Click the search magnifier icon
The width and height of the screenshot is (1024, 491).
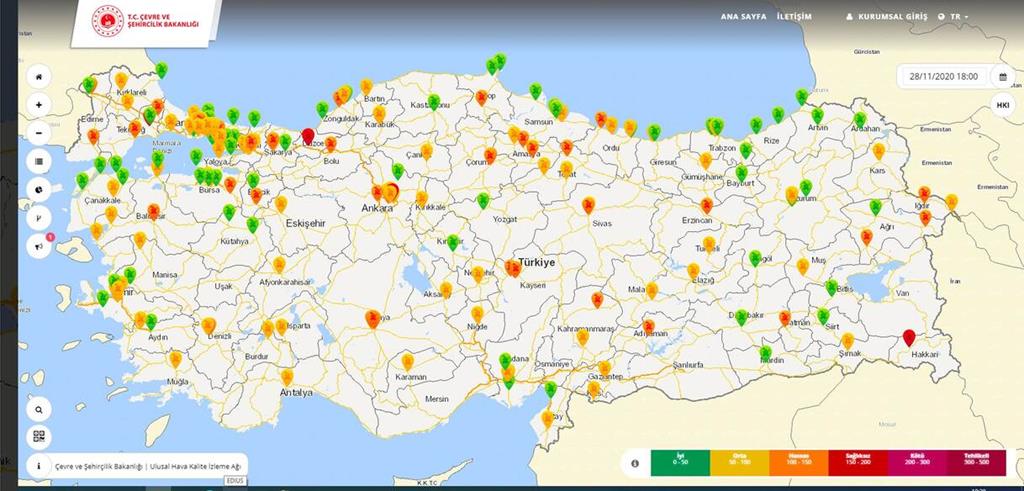click(38, 409)
